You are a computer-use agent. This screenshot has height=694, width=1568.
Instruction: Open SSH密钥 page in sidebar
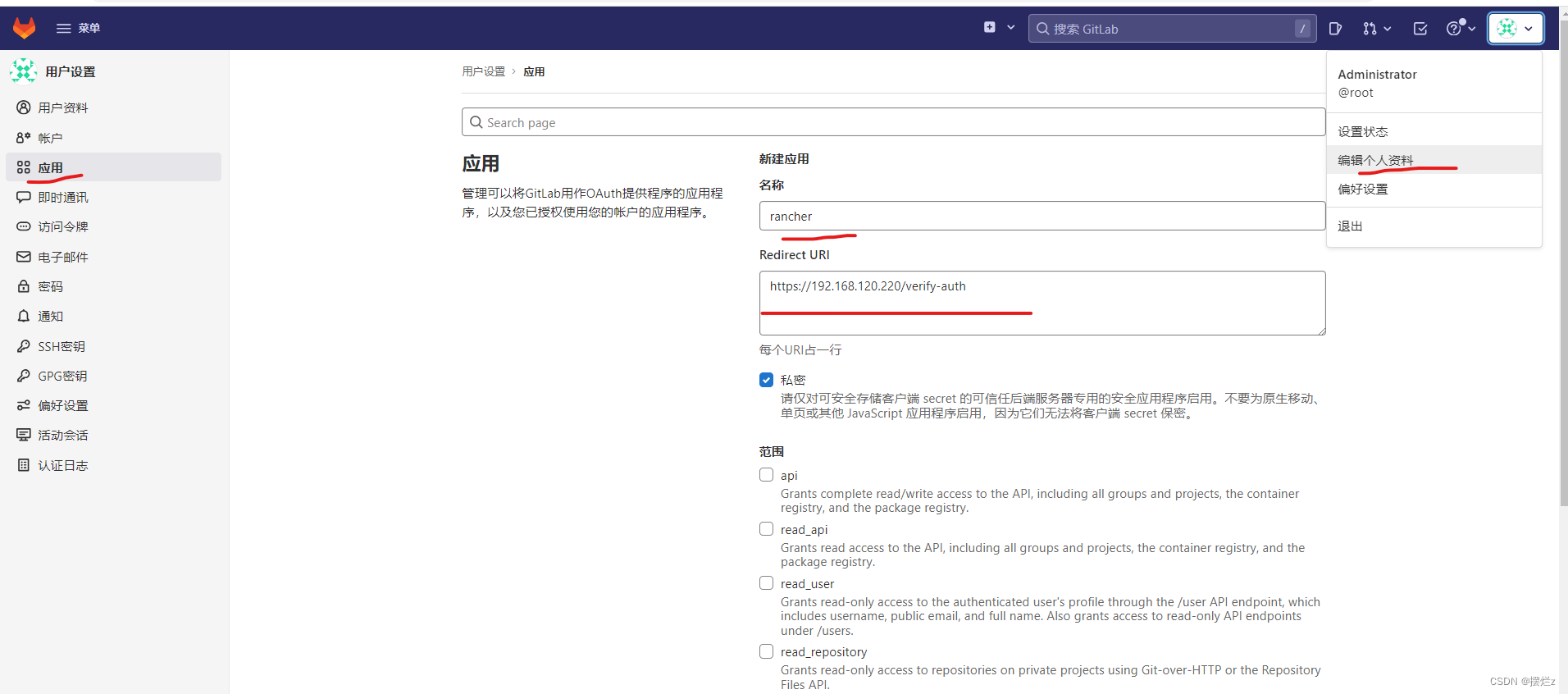[113, 346]
